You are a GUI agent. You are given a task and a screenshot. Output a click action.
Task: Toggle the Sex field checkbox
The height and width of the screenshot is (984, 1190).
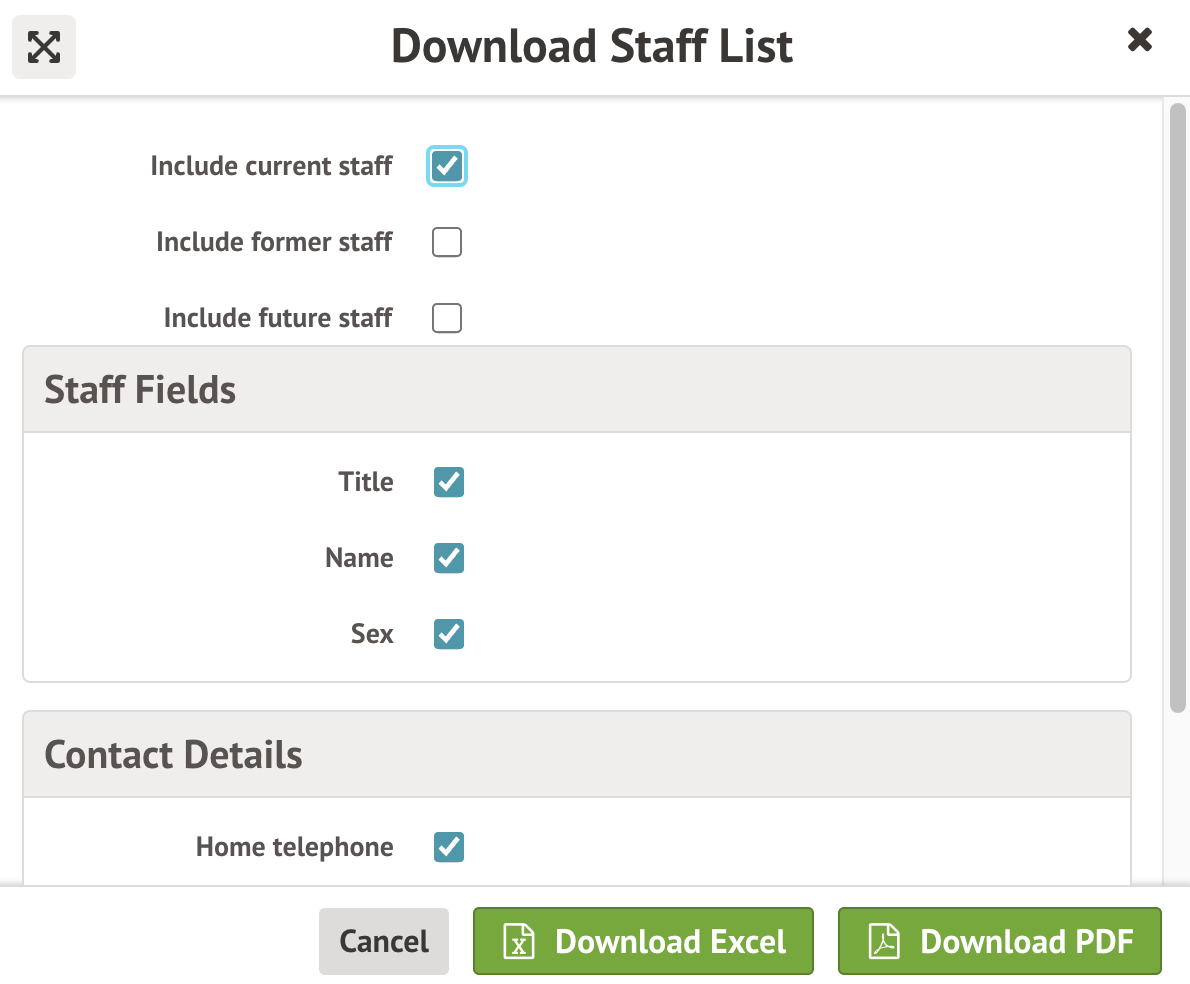coord(449,634)
